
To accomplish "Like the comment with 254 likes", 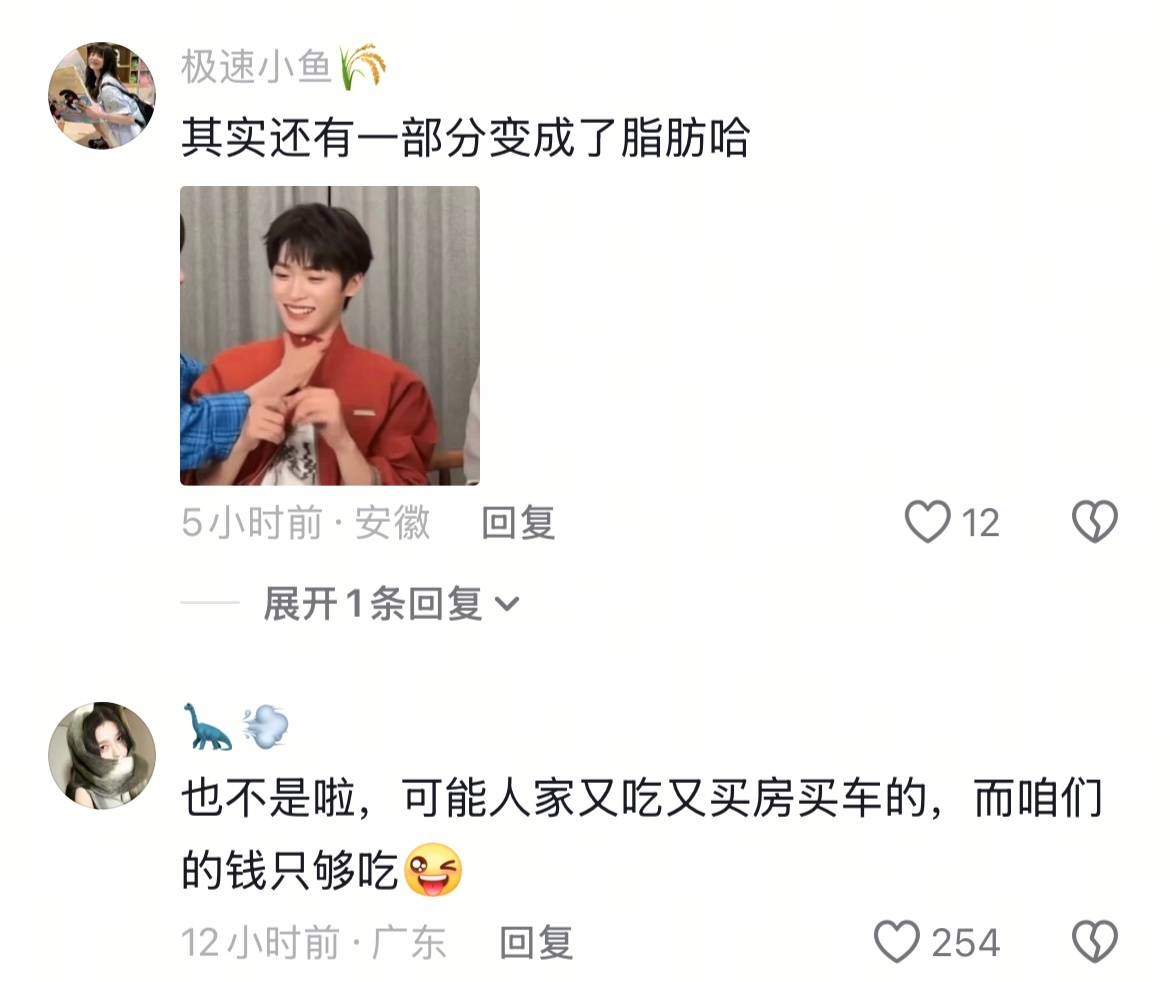I will [x=897, y=942].
